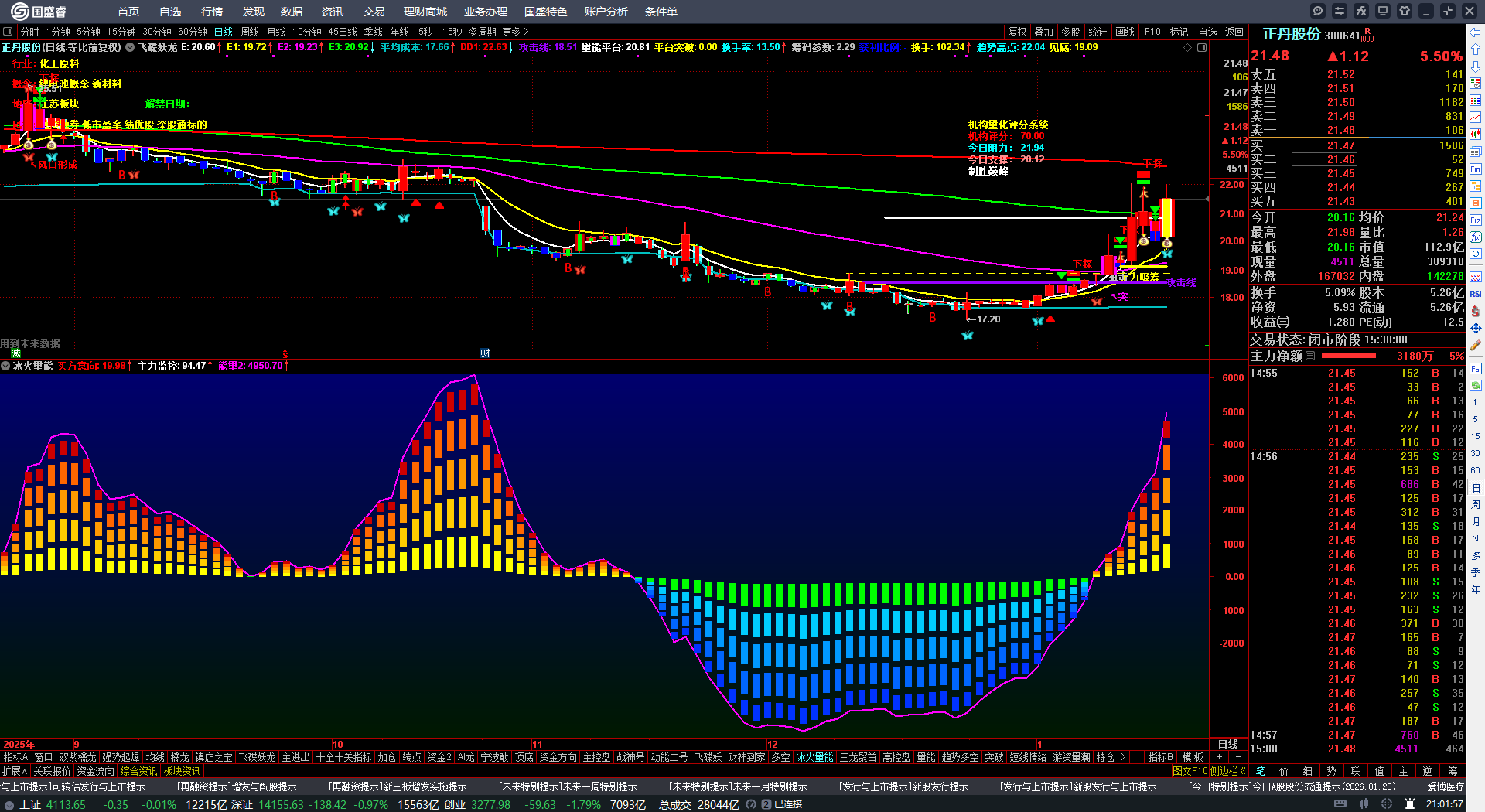Click the F10 button in chart toolbar
1485x812 pixels.
1152,32
